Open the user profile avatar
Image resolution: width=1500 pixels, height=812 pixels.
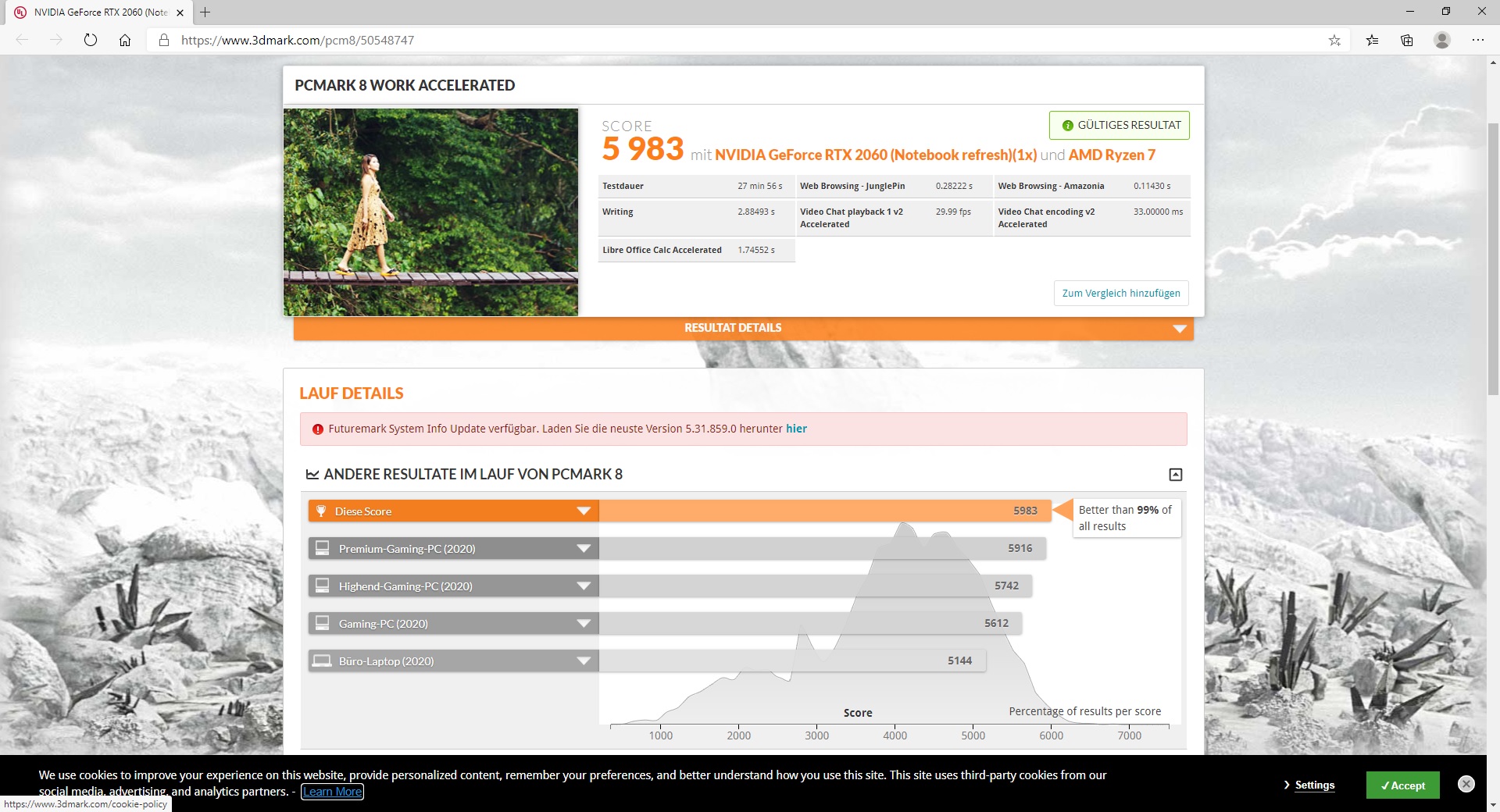[x=1442, y=40]
